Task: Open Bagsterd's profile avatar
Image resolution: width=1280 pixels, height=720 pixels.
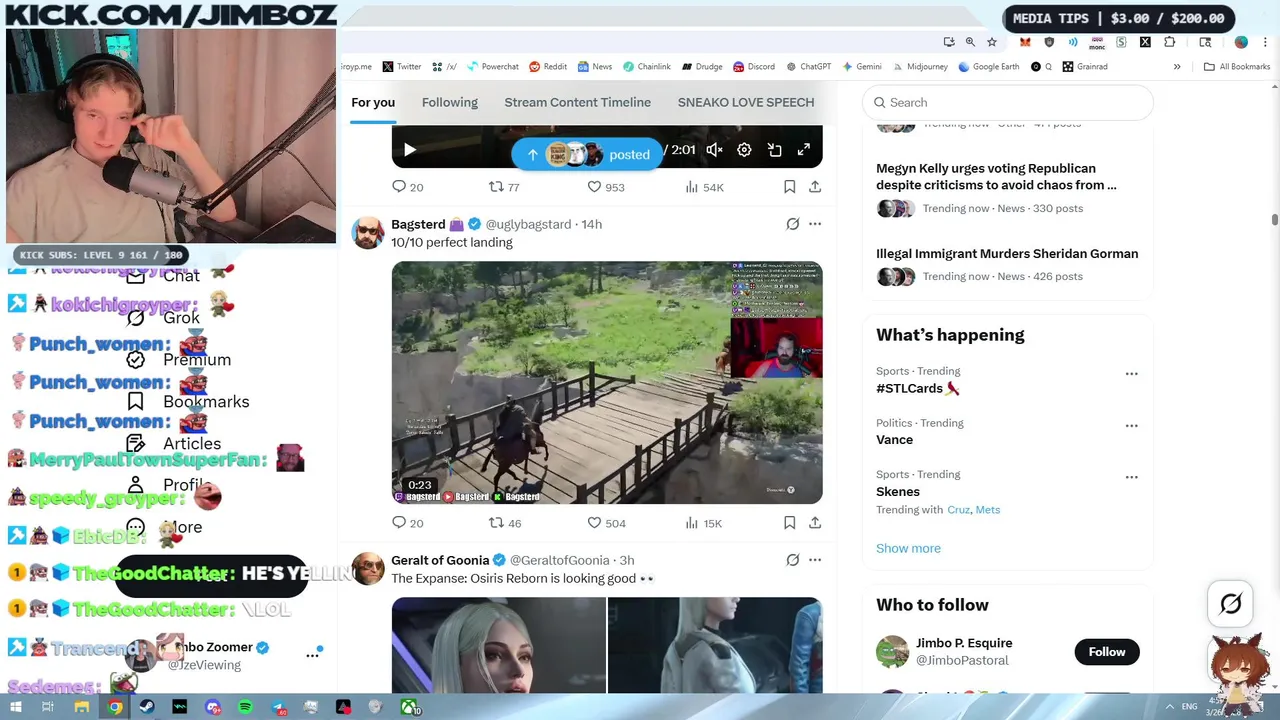Action: (367, 233)
